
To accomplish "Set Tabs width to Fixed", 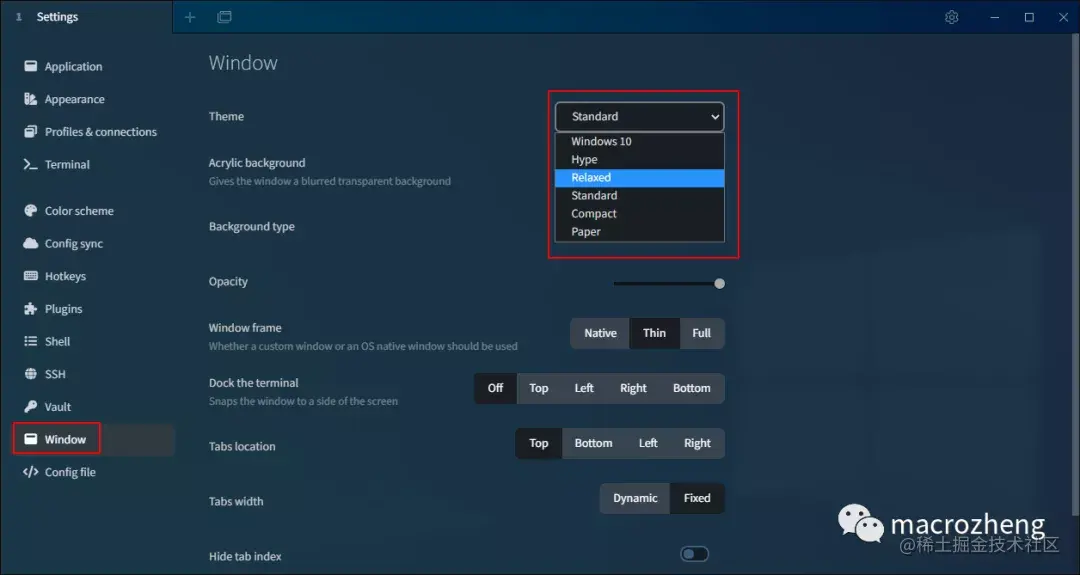I will (x=697, y=499).
